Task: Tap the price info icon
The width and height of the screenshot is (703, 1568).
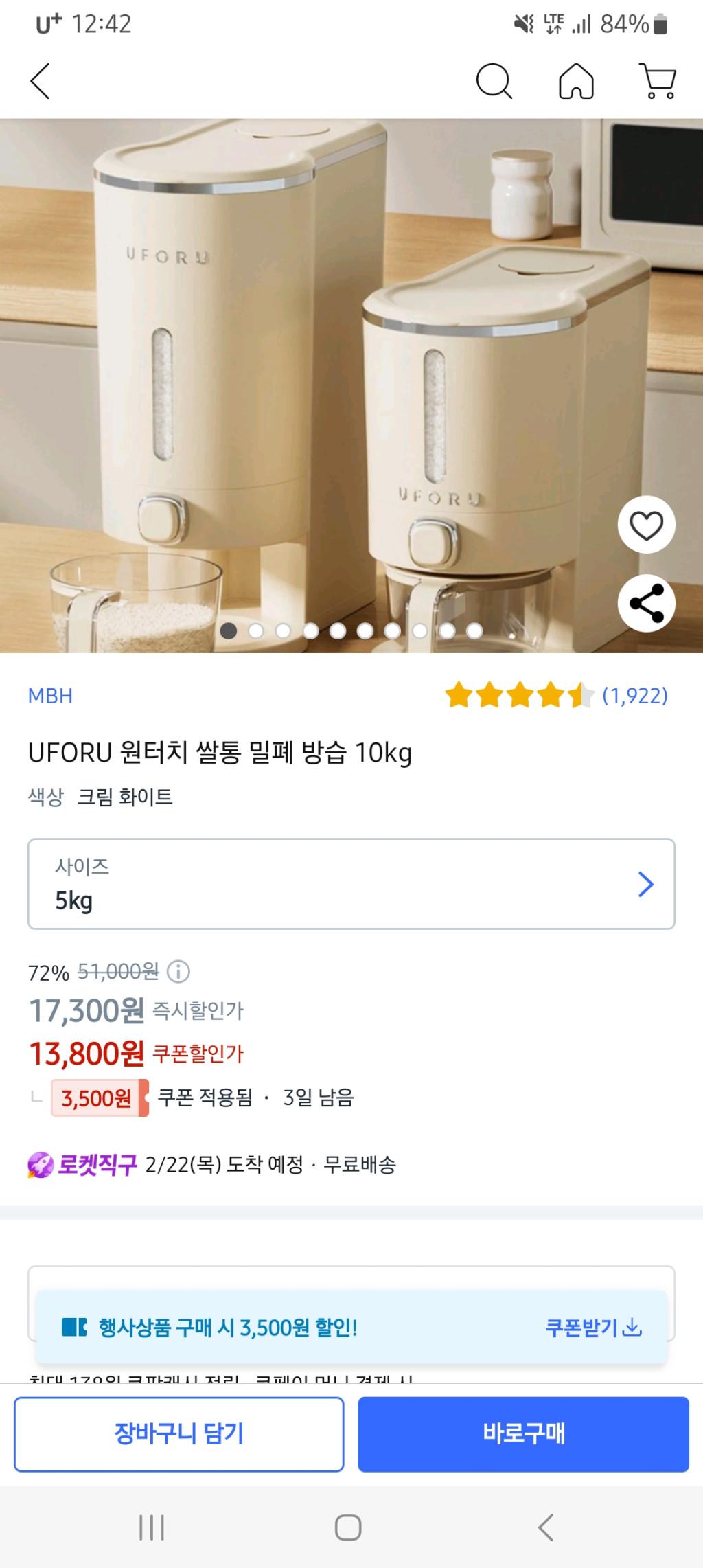Action: click(x=178, y=971)
